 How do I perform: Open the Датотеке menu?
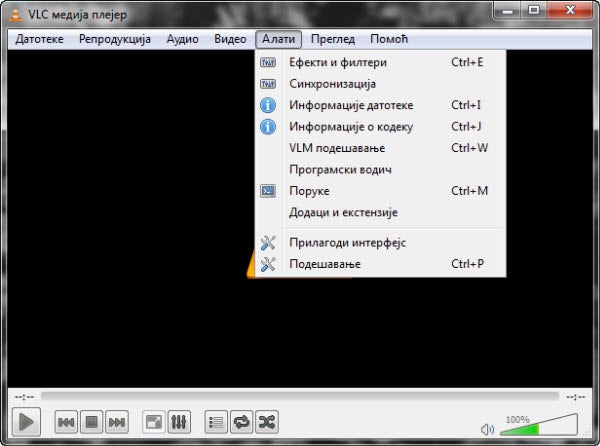point(41,39)
